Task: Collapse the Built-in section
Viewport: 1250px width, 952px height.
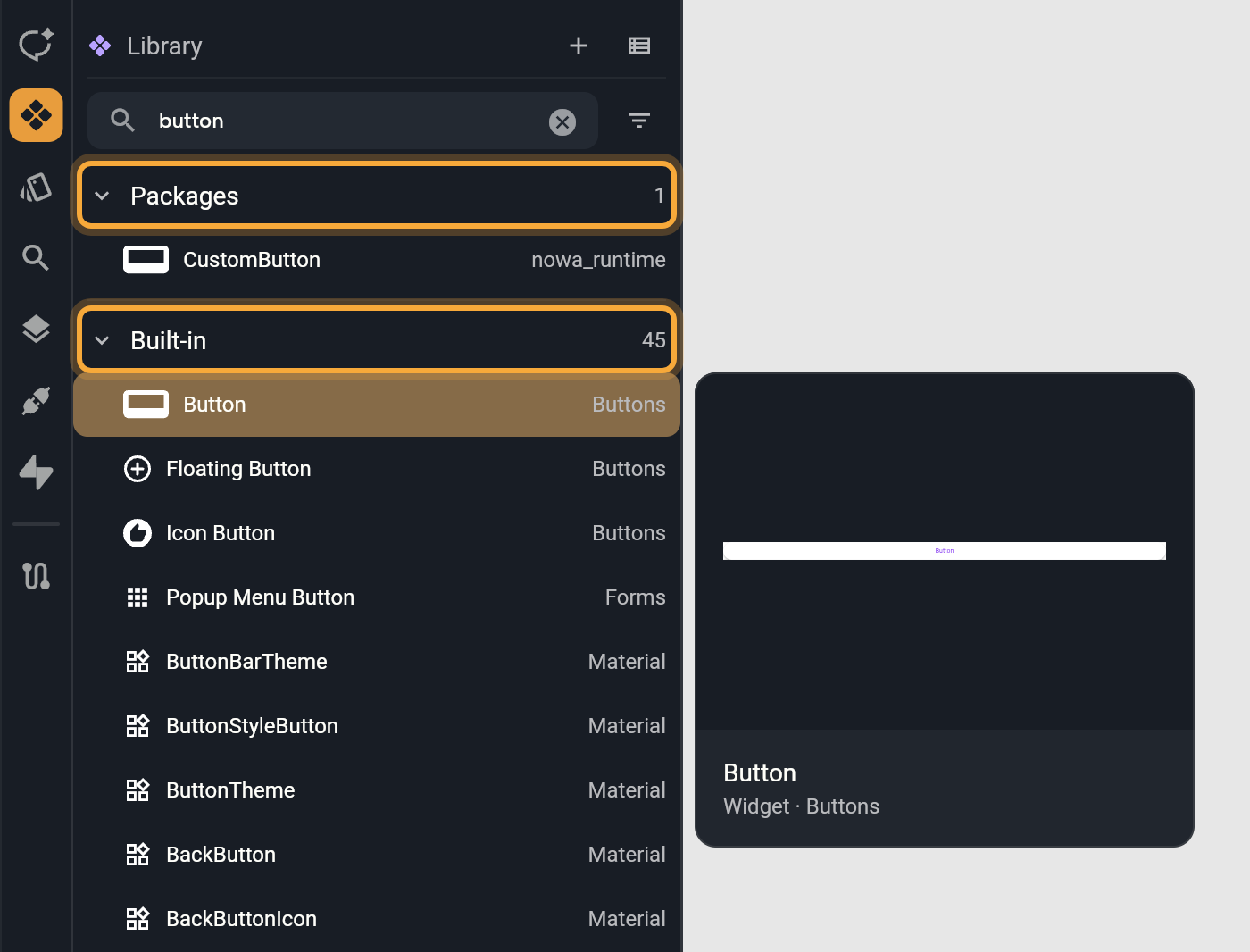Action: coord(102,340)
